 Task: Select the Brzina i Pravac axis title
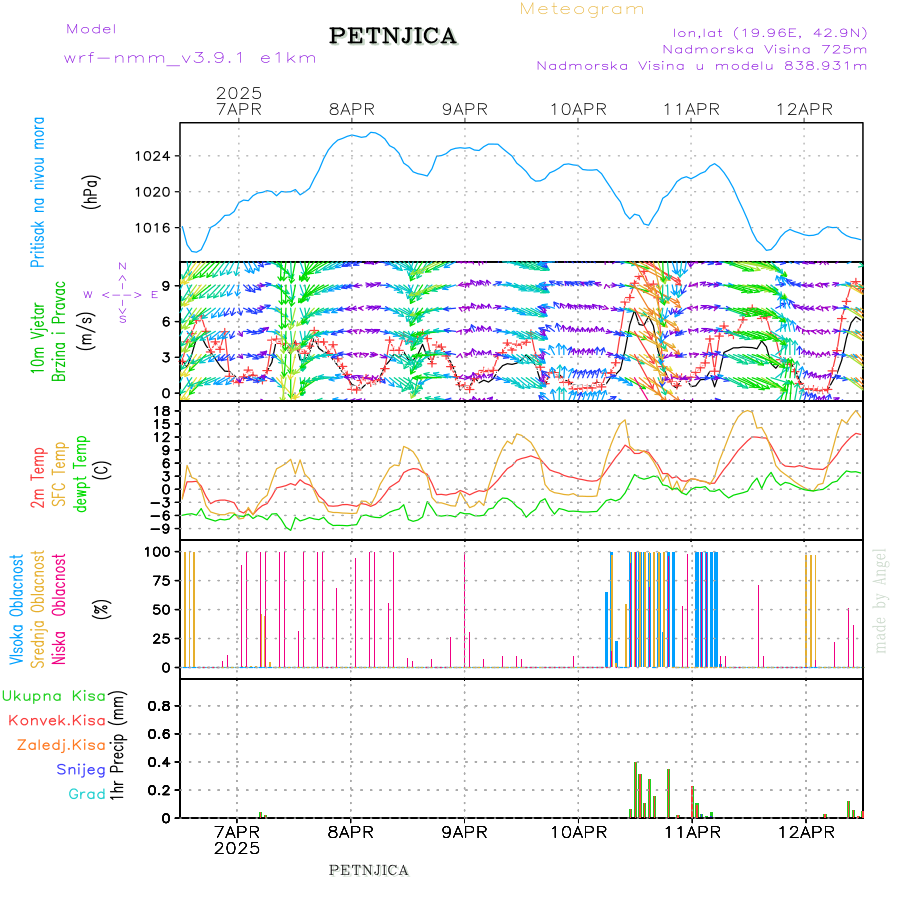point(59,331)
